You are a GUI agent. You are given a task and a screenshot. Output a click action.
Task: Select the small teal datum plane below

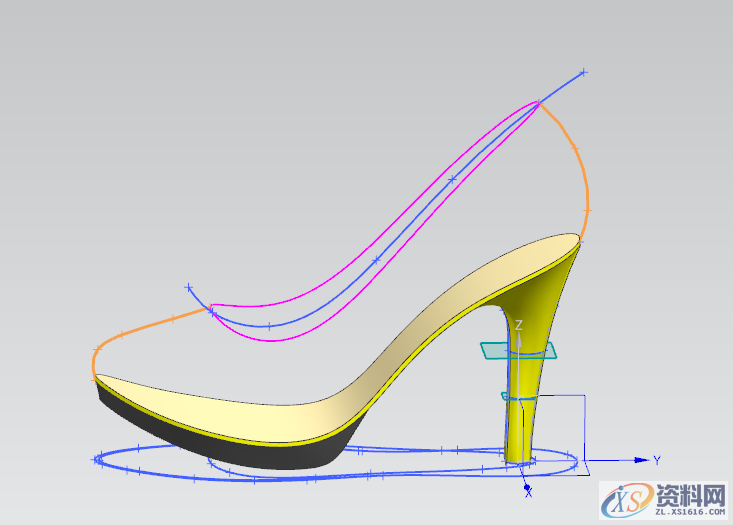pos(510,397)
